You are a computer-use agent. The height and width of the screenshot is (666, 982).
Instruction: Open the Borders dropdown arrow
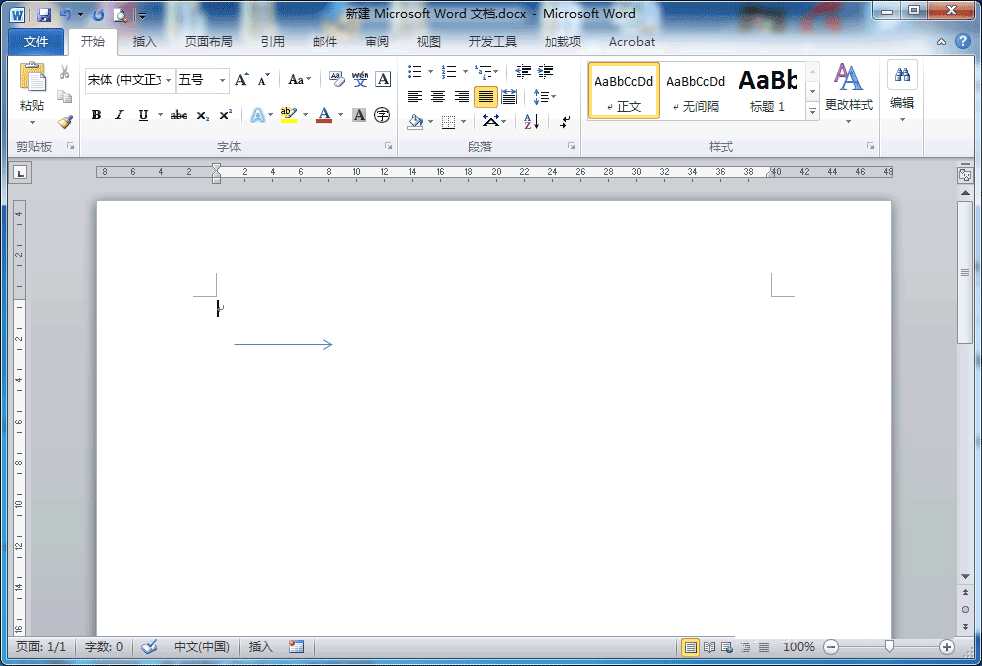463,122
